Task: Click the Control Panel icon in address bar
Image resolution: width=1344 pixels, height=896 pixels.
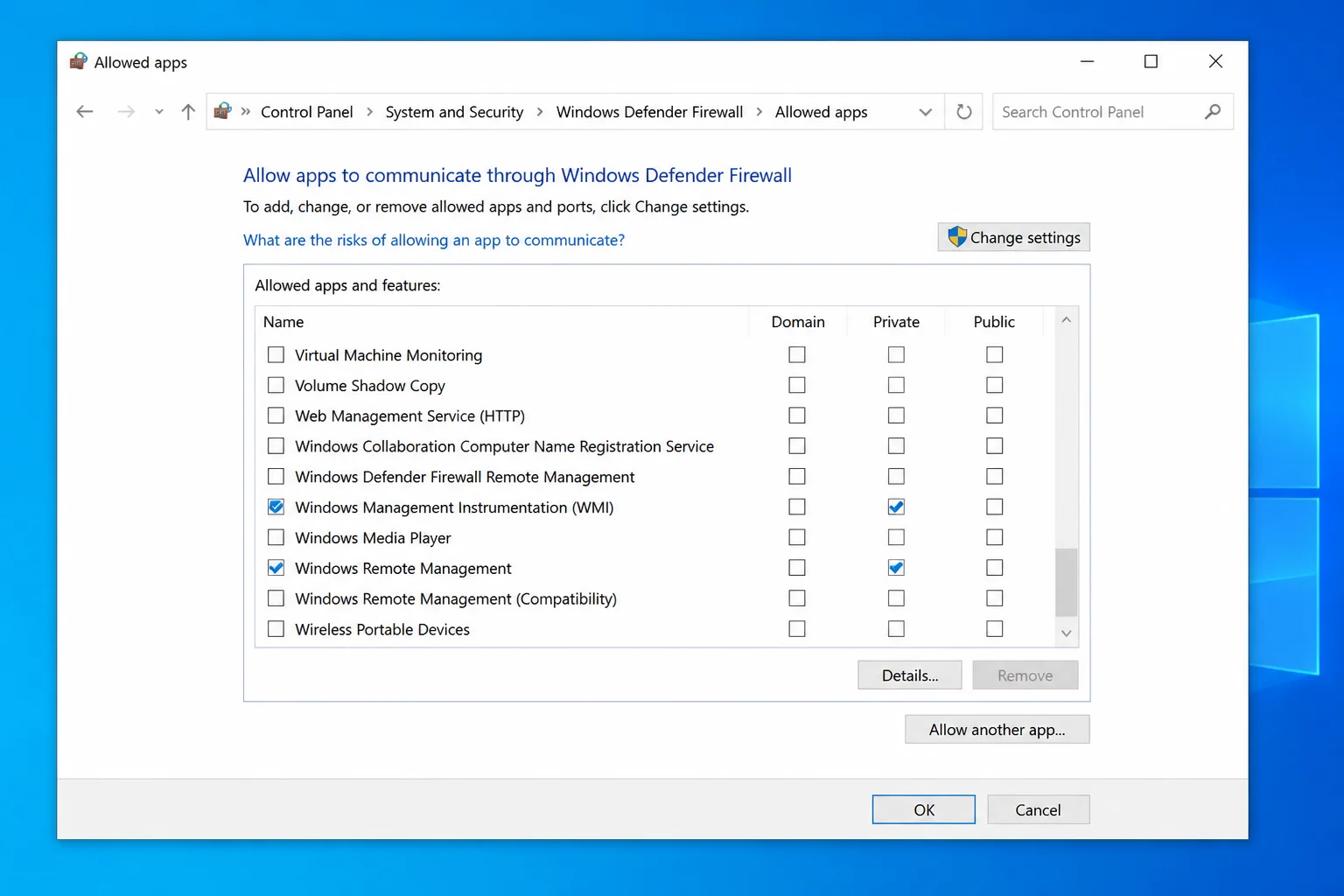Action: pyautogui.click(x=223, y=111)
